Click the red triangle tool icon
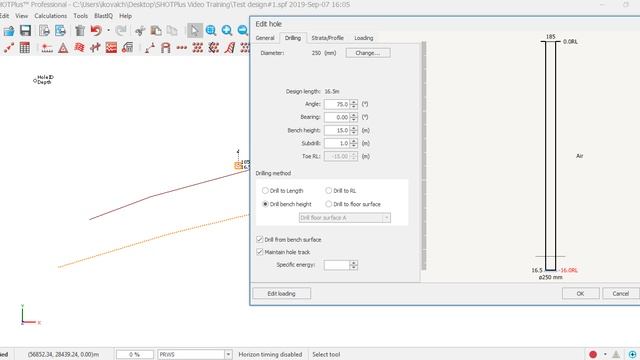This screenshot has height=360, width=640. pyautogui.click(x=63, y=48)
